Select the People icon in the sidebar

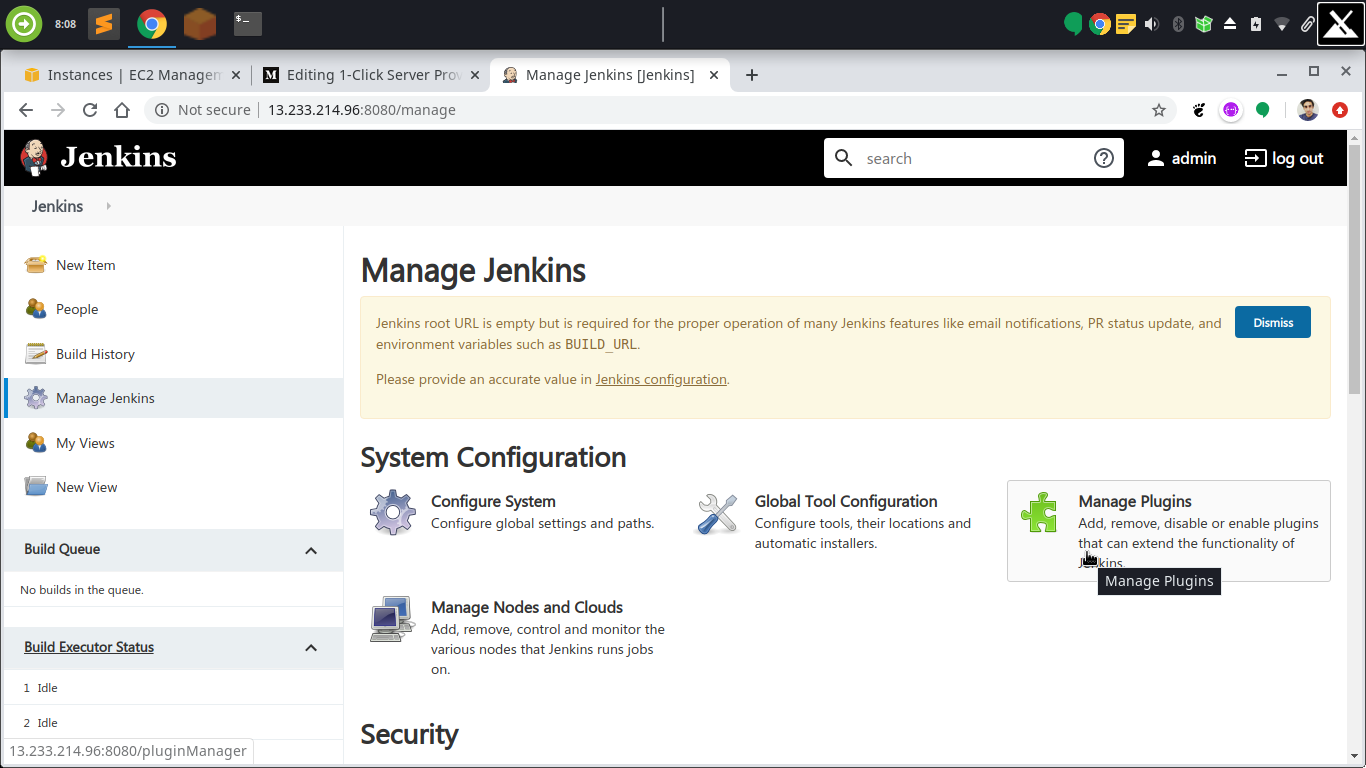click(36, 309)
